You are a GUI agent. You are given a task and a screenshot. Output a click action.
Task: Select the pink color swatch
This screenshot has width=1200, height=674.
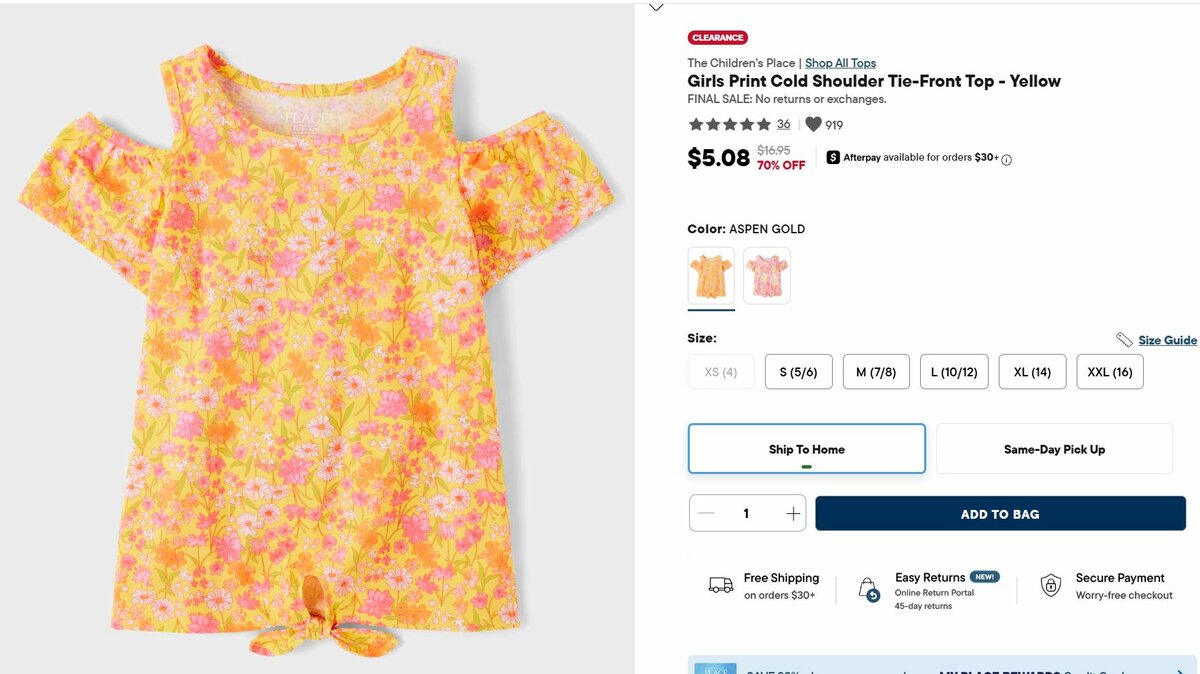click(767, 276)
